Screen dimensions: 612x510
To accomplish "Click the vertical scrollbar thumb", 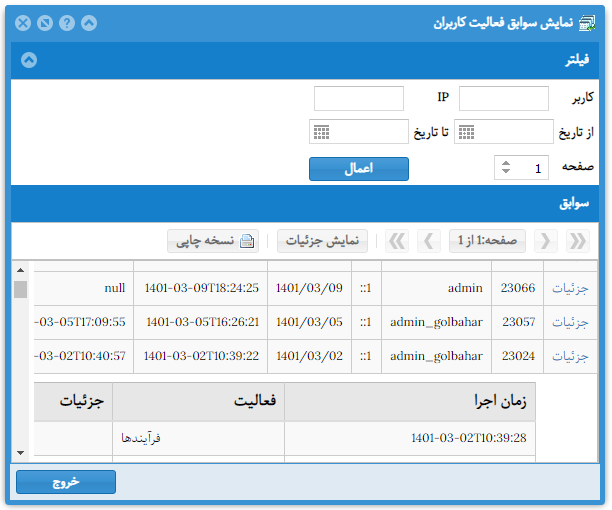I will [x=20, y=290].
